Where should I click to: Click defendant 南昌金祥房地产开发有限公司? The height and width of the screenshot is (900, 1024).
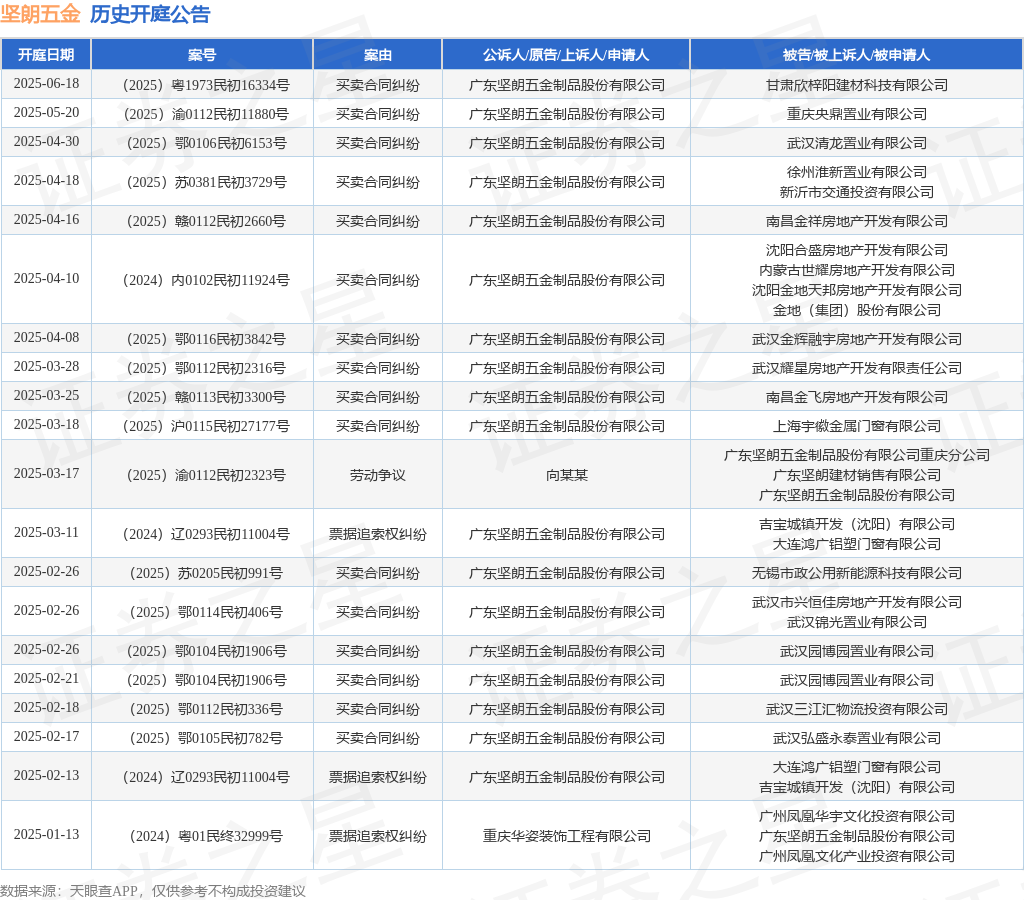[857, 221]
